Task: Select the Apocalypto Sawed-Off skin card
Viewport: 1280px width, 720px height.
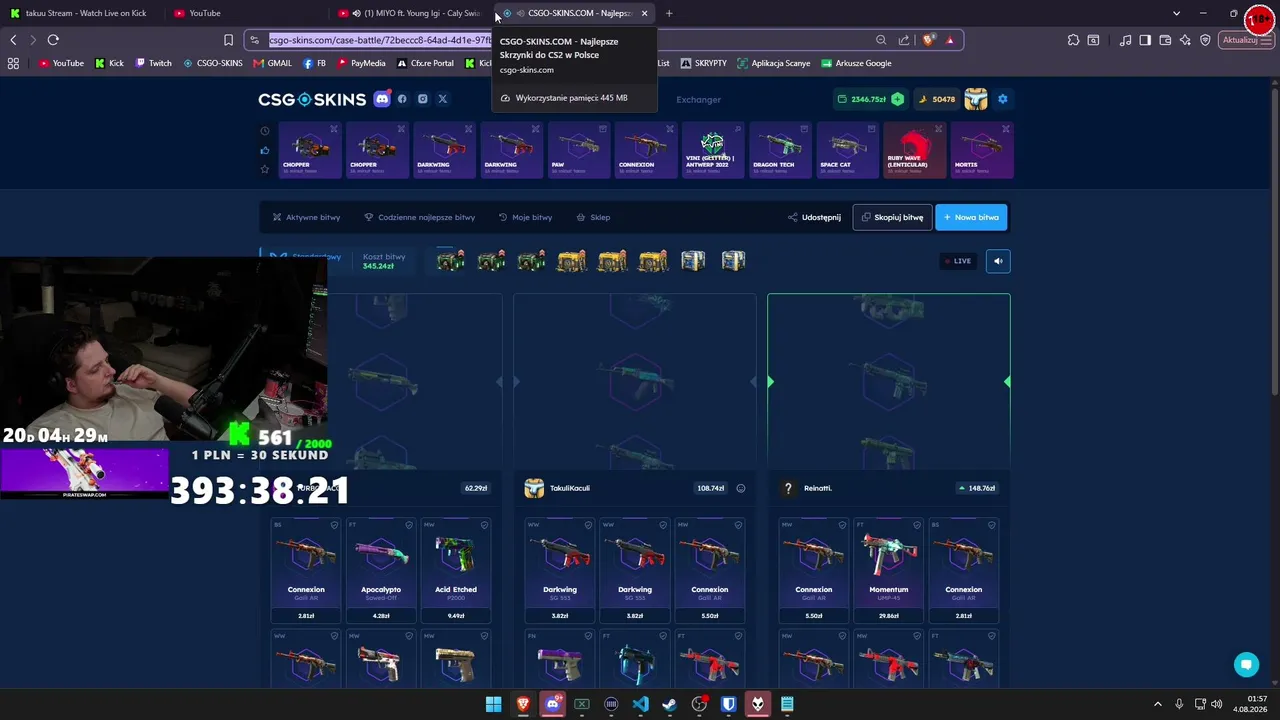Action: 381,571
